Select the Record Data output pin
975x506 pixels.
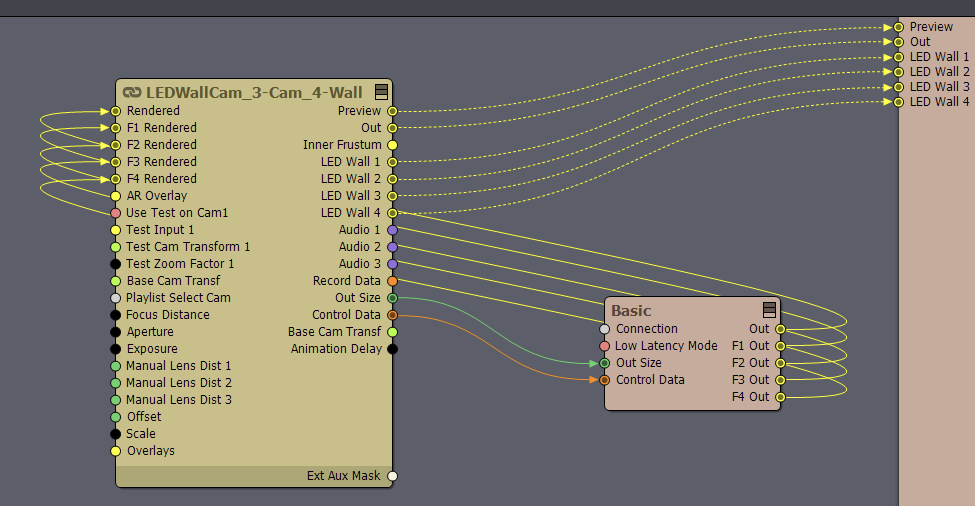pyautogui.click(x=392, y=281)
